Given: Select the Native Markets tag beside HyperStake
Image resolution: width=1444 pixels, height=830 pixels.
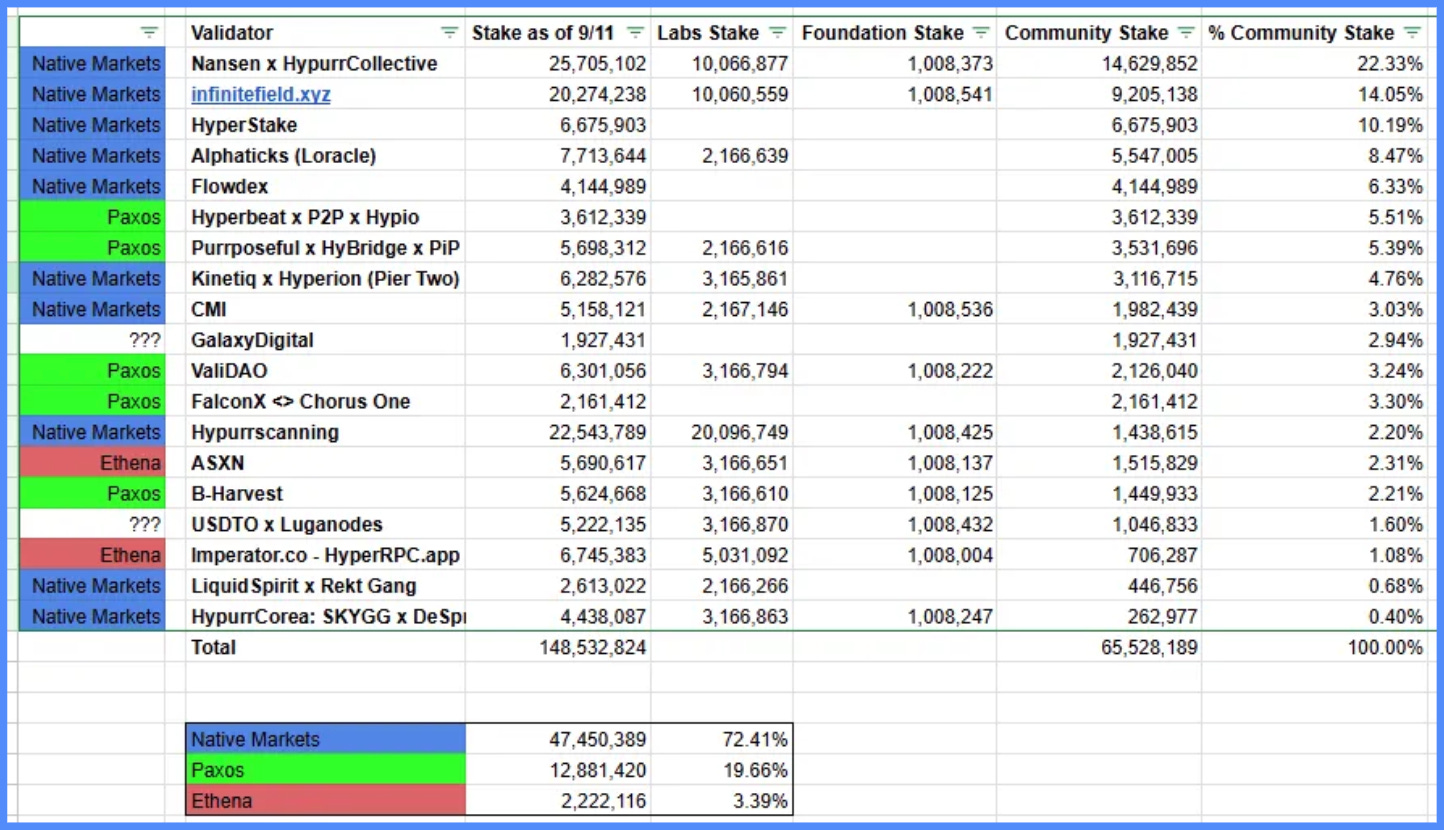Looking at the screenshot, I should (x=92, y=125).
